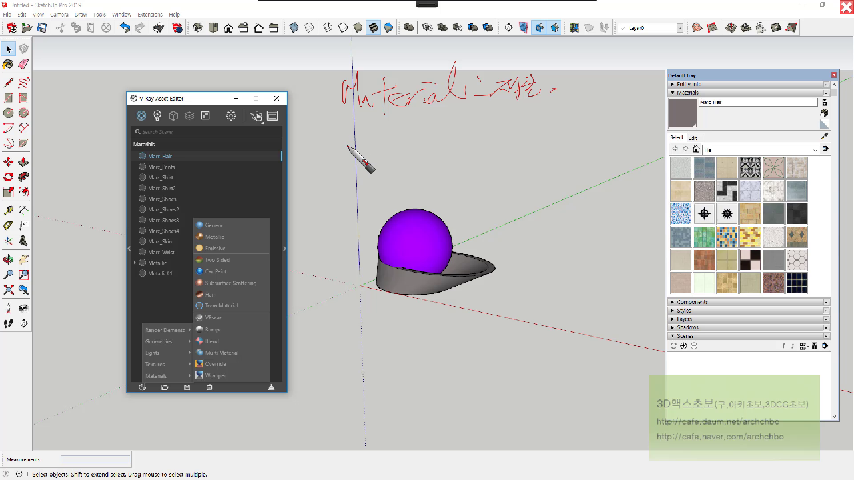This screenshot has width=854, height=480.
Task: Click the Undo arrow in top toolbar
Action: (x=125, y=27)
